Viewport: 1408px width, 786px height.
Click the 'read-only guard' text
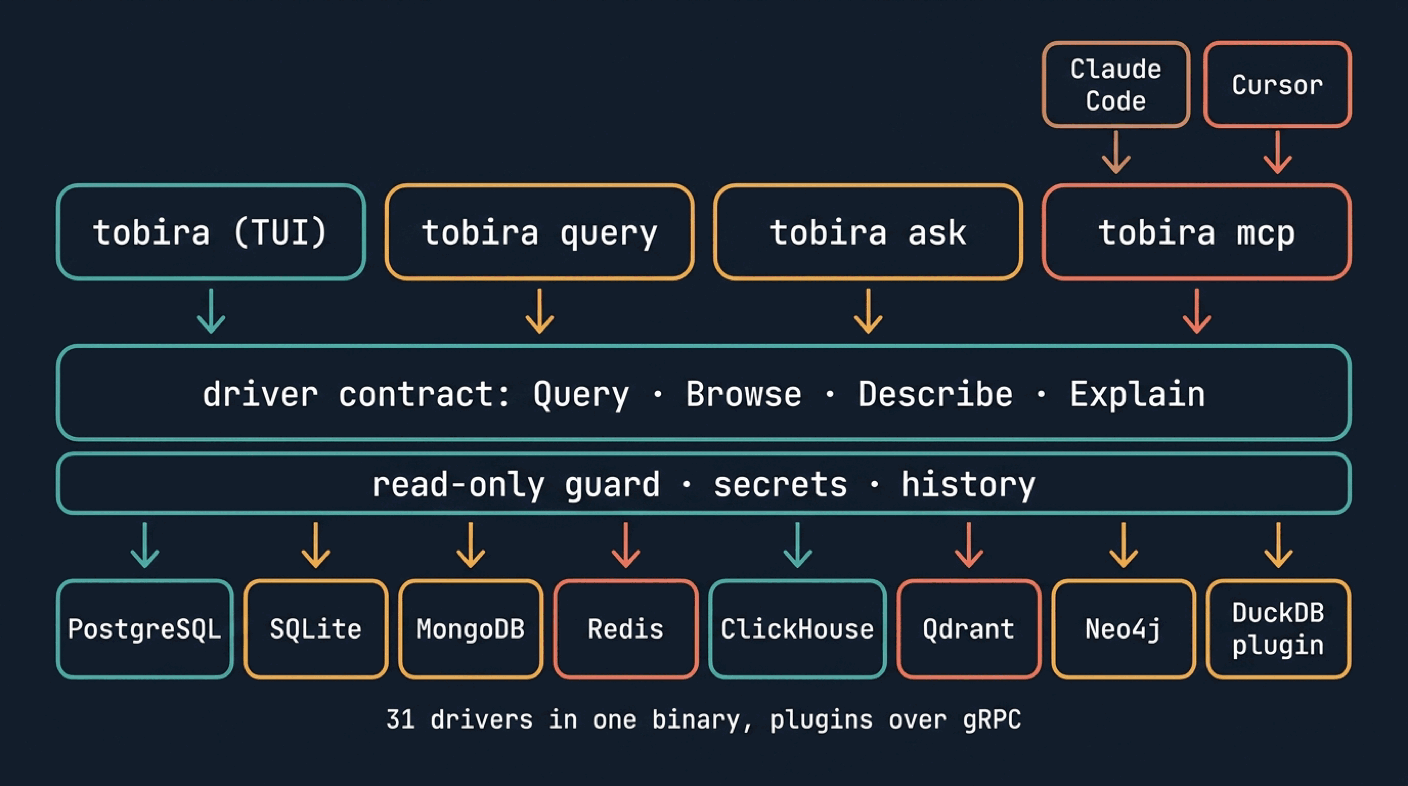(516, 485)
